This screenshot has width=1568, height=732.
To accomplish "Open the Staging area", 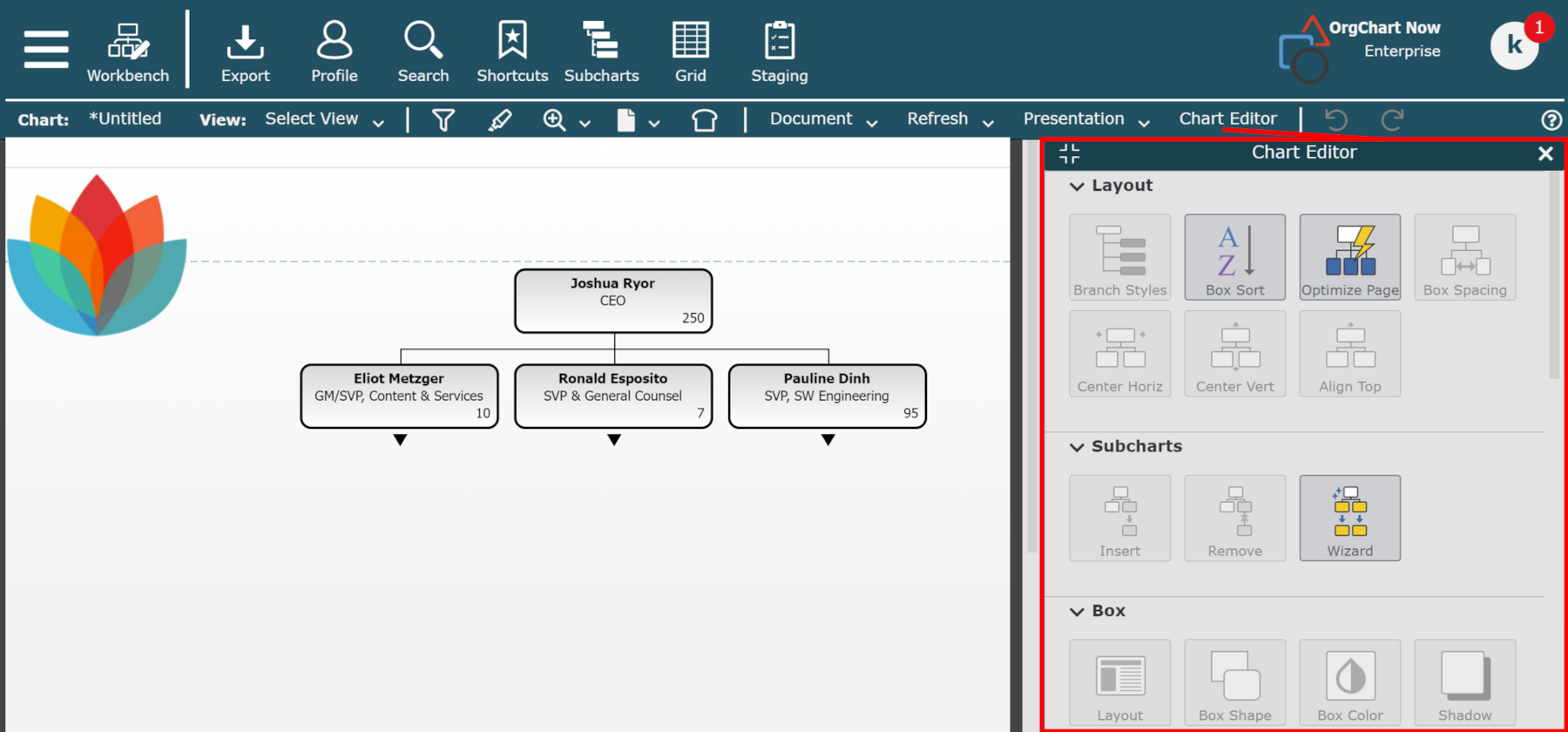I will [780, 53].
